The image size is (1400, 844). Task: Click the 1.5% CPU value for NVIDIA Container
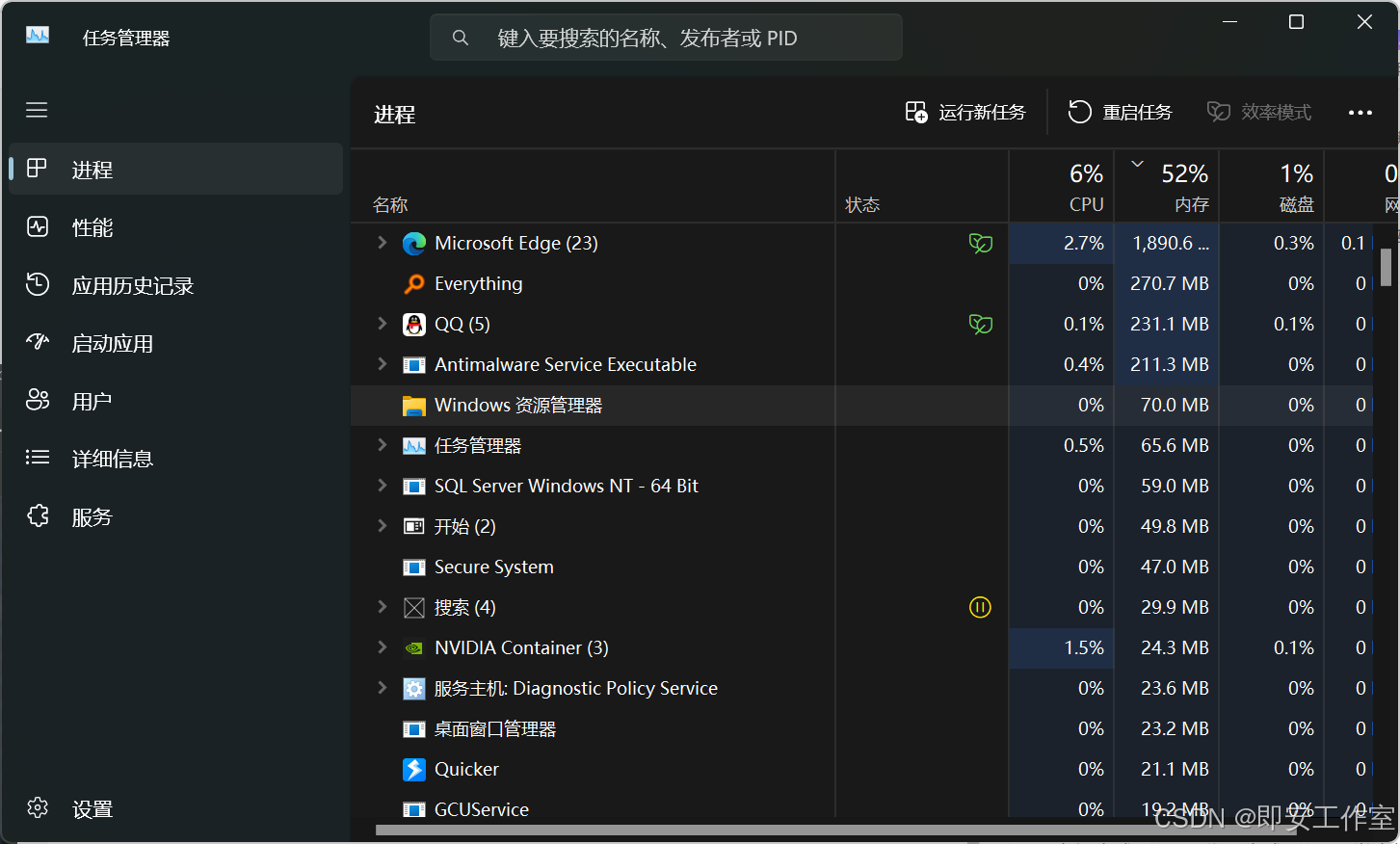click(x=1084, y=648)
